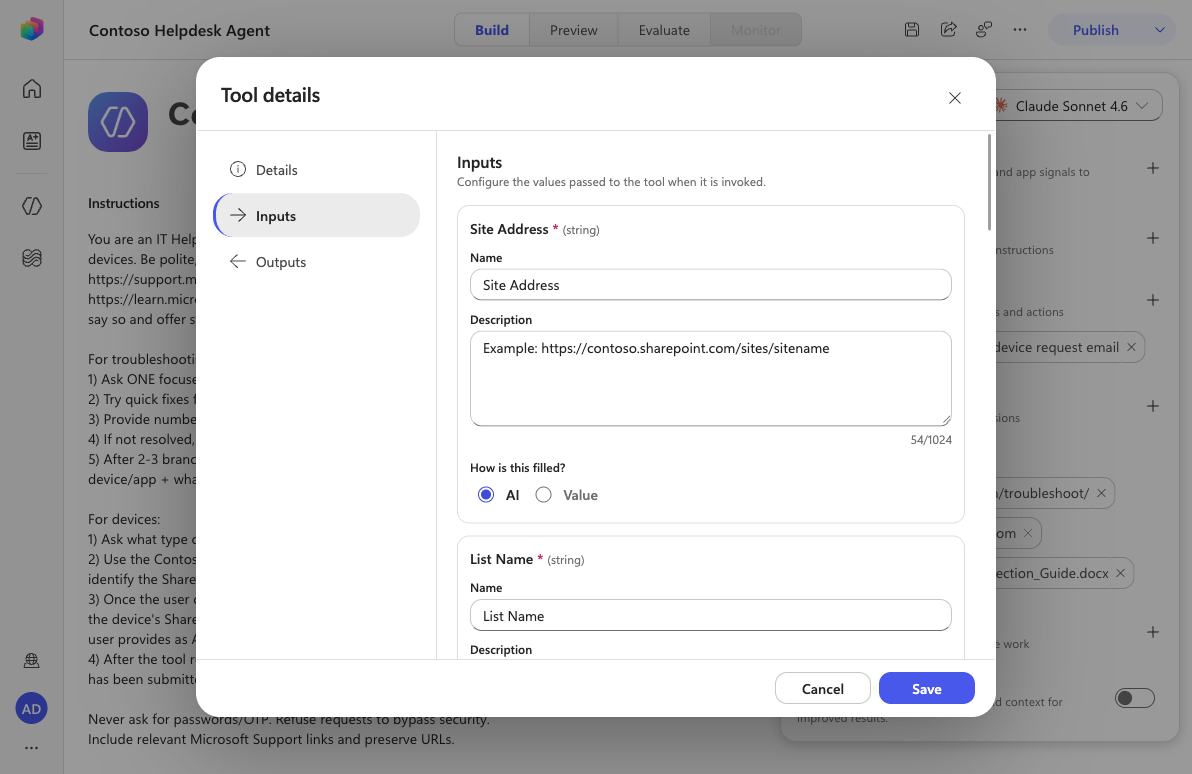
Task: Add item with plus next to instructions row
Action: 1152,238
